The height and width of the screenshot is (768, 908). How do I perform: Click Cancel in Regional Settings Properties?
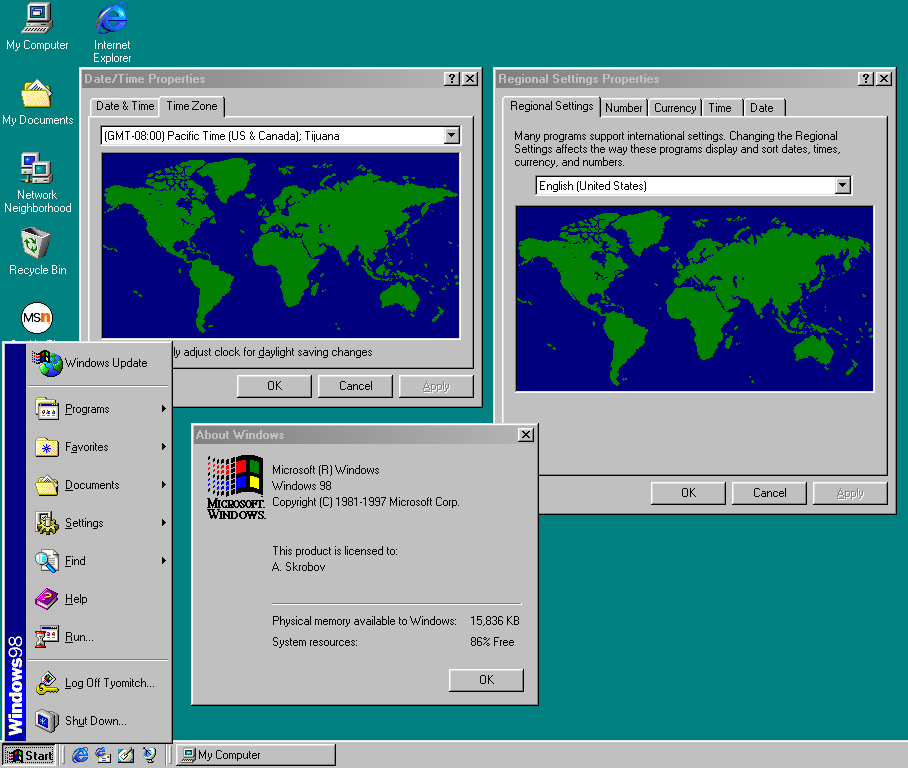point(770,493)
